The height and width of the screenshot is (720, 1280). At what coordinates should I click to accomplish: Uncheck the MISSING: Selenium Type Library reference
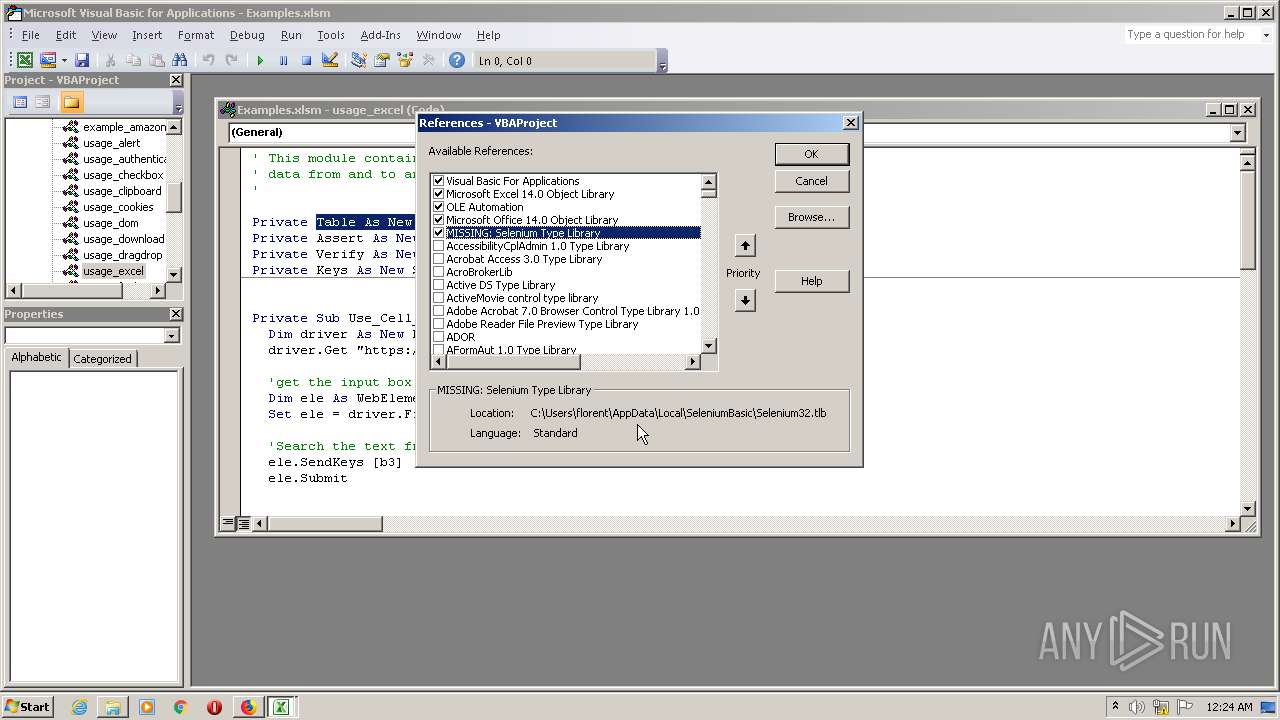pos(438,233)
